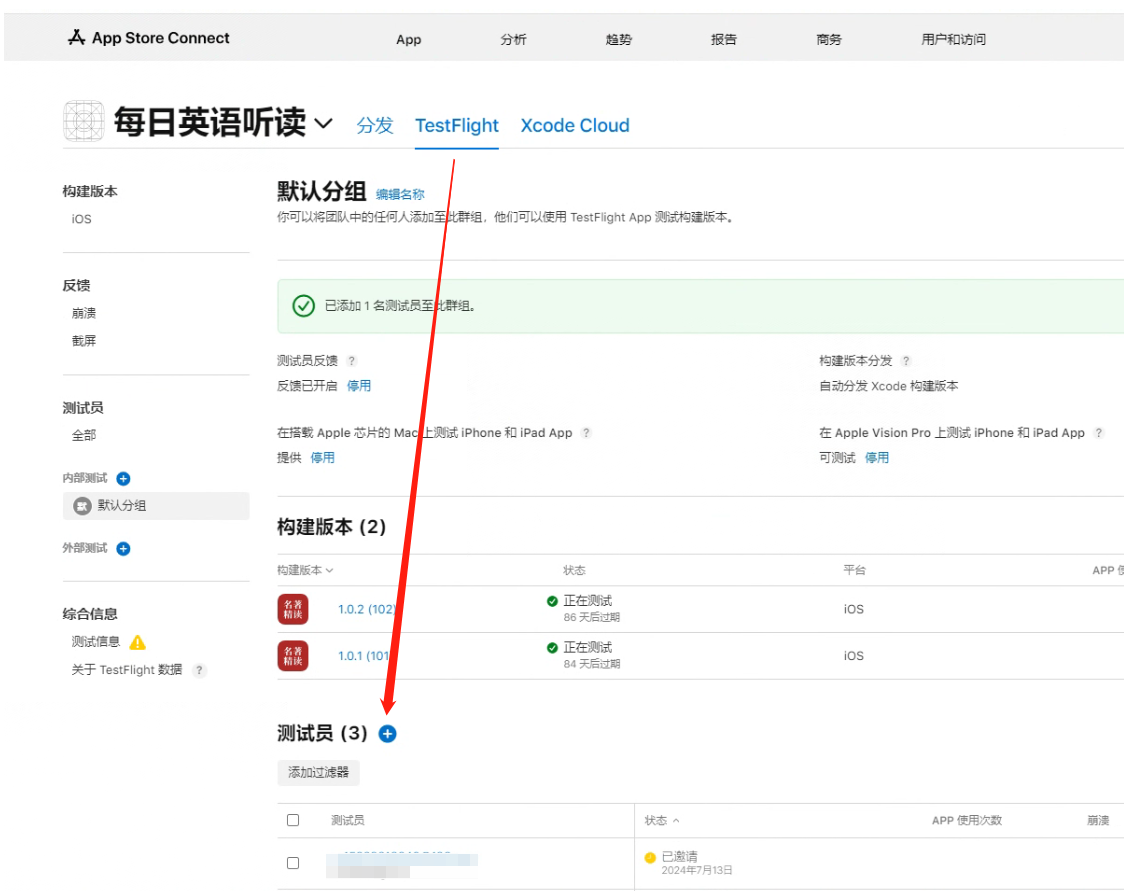Open help for 关于 TestFlight 数据

click(x=199, y=670)
